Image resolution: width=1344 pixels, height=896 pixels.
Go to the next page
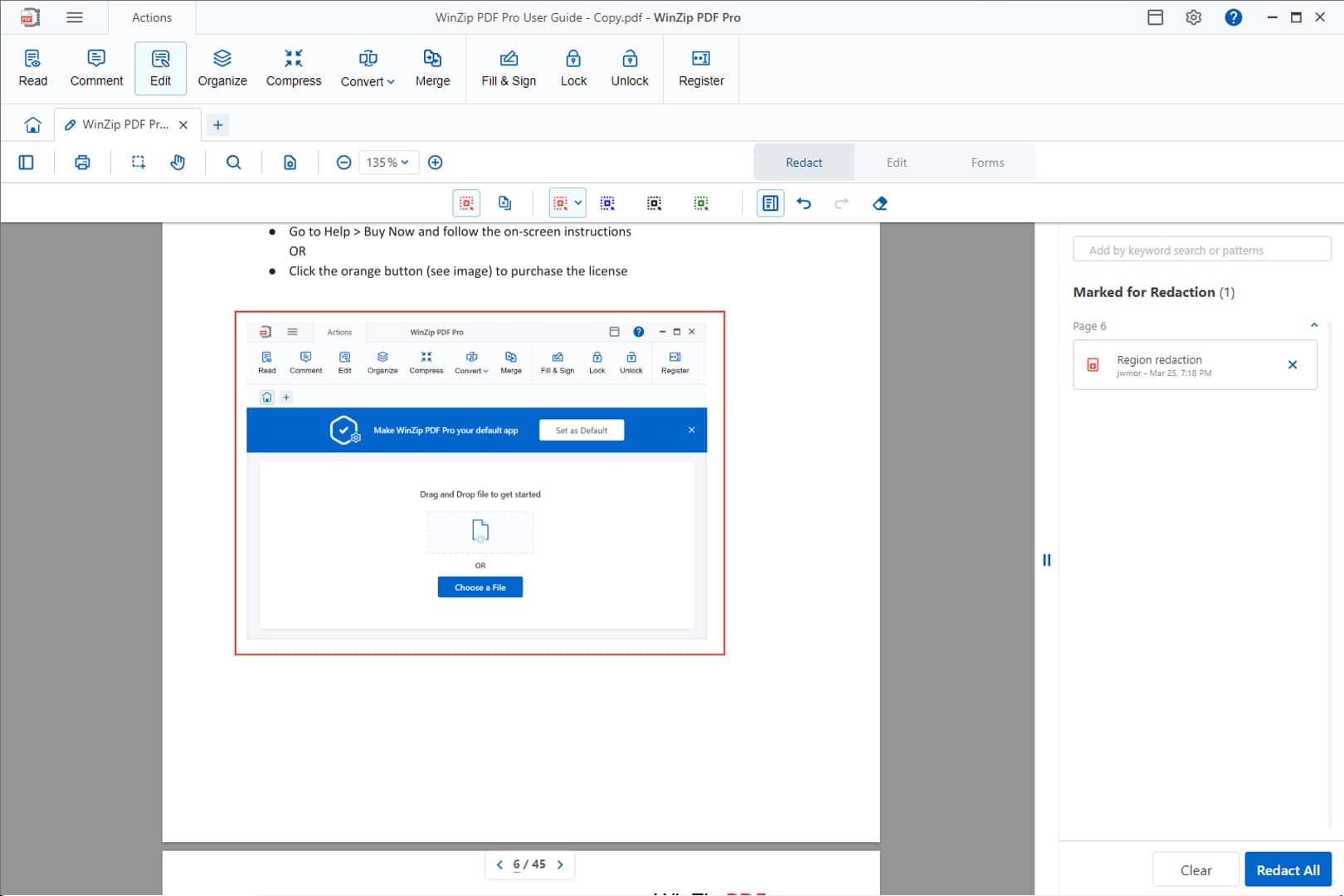pos(560,864)
